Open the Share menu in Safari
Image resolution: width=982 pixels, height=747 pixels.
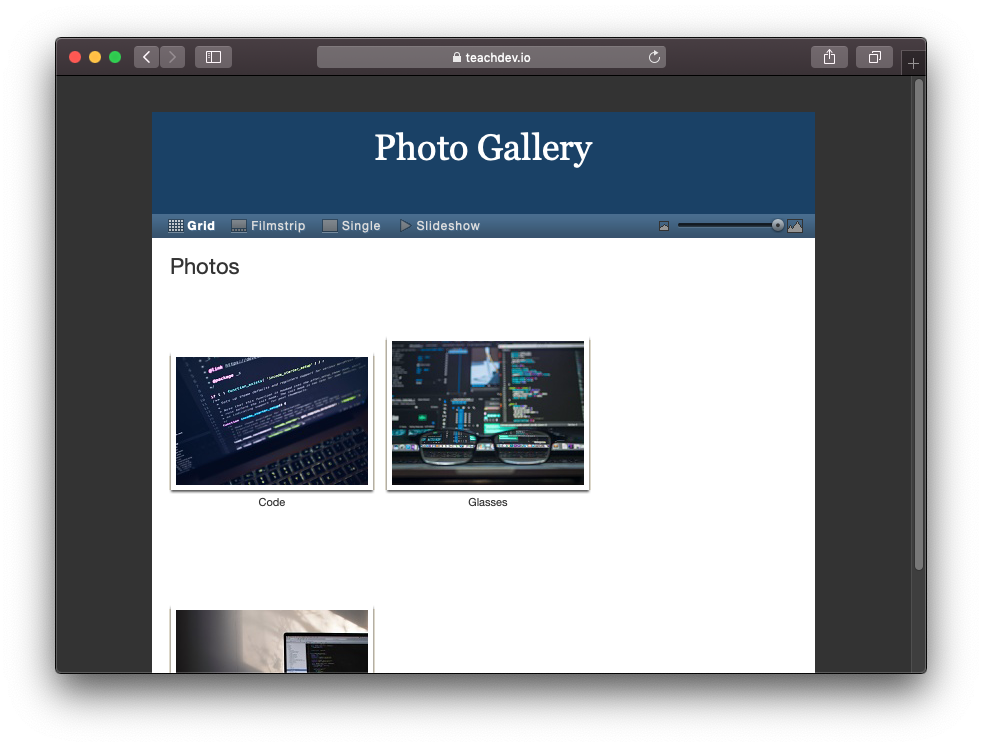[x=829, y=57]
